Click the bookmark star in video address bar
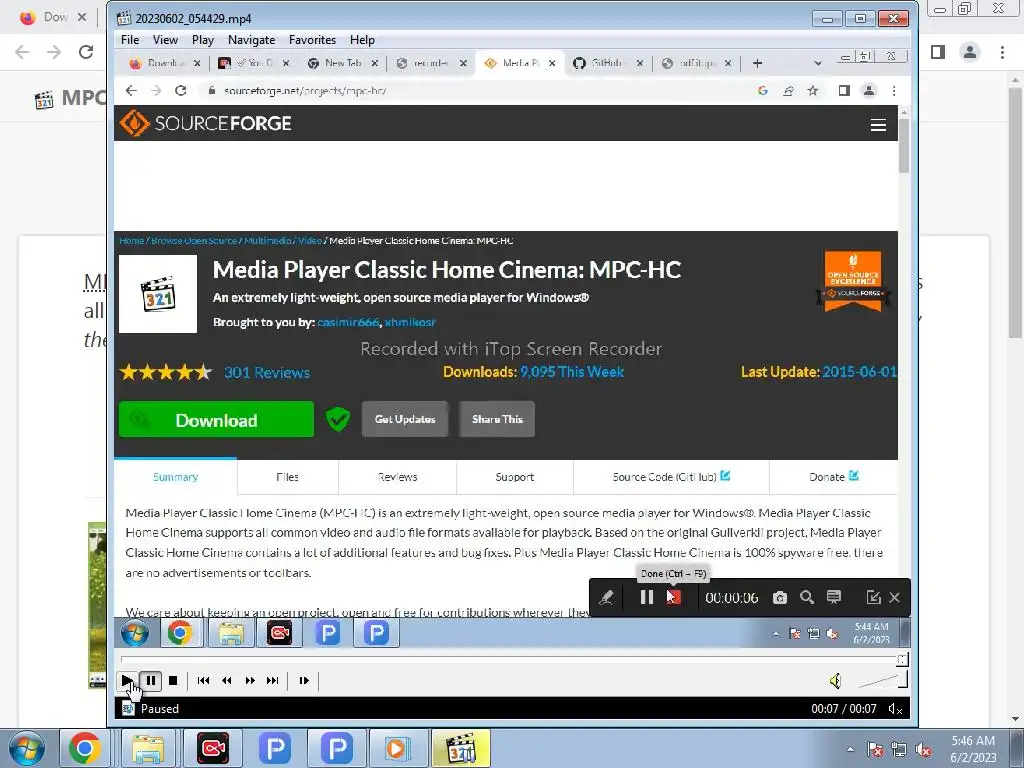The width and height of the screenshot is (1024, 768). click(x=812, y=91)
